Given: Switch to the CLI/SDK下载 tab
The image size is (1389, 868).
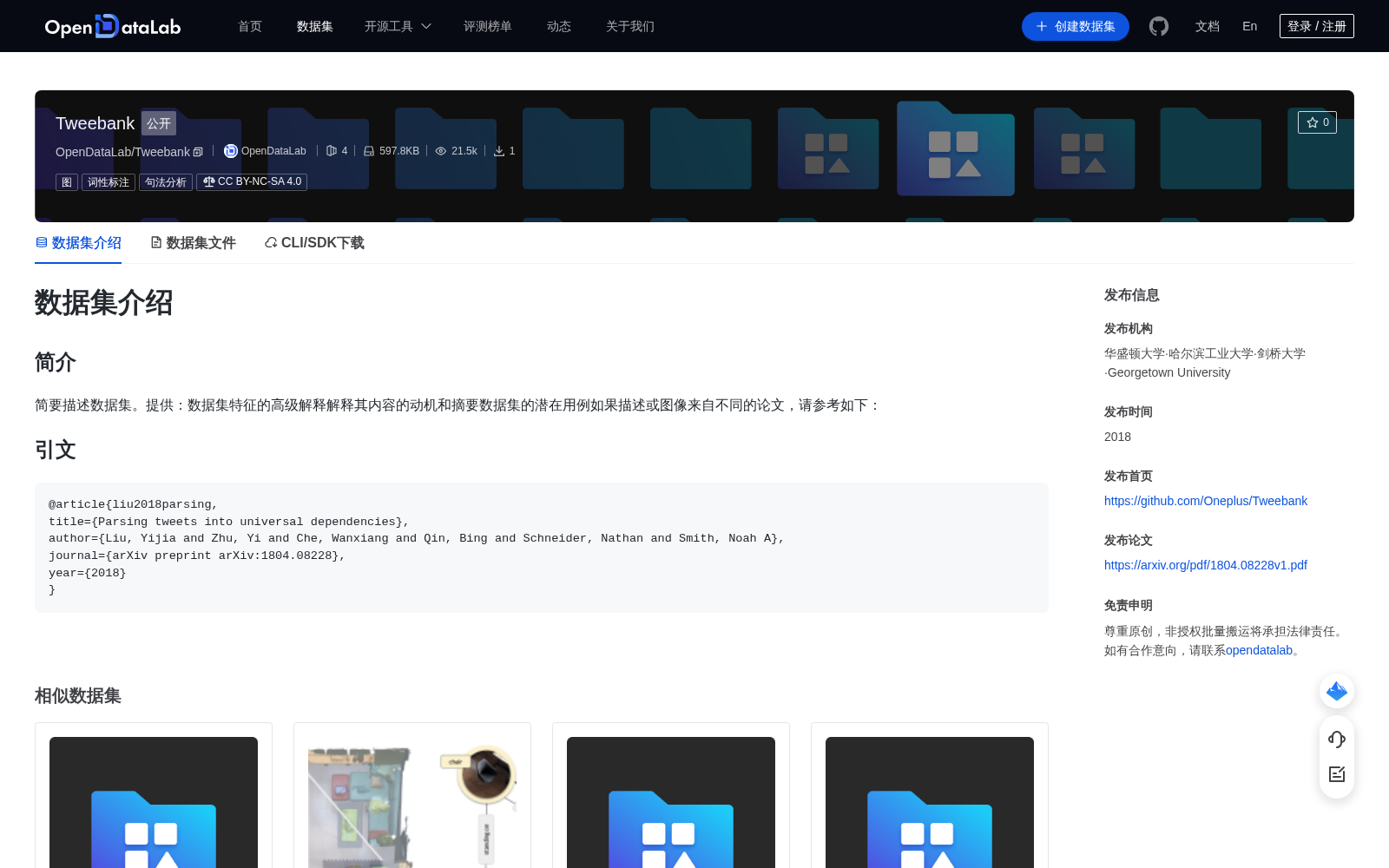Looking at the screenshot, I should (314, 243).
